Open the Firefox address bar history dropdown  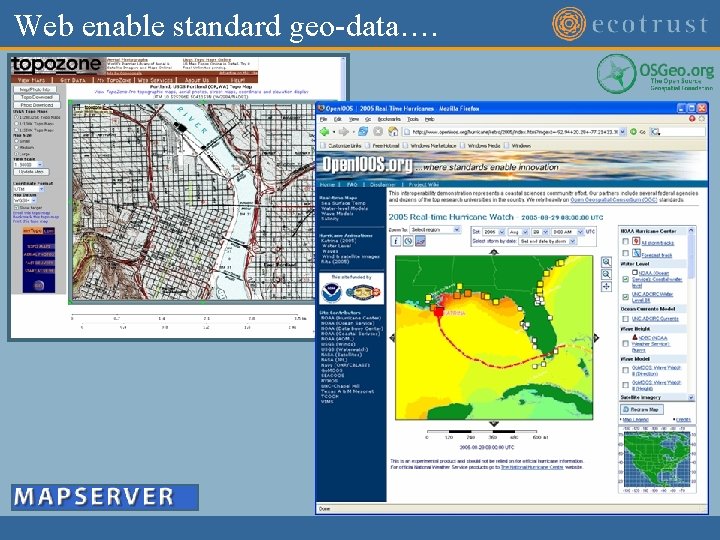point(623,132)
